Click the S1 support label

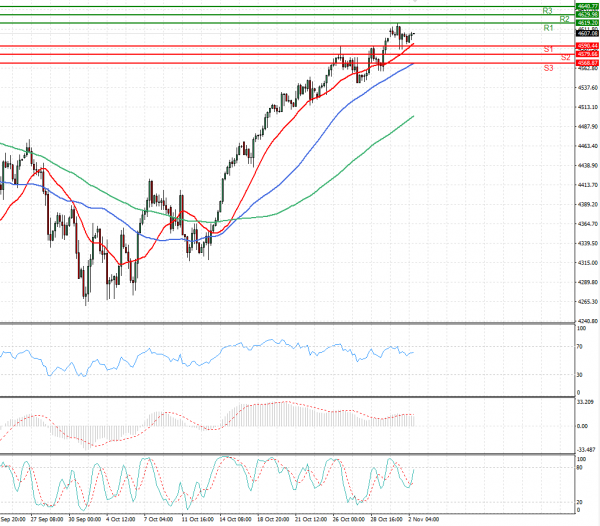tap(548, 49)
